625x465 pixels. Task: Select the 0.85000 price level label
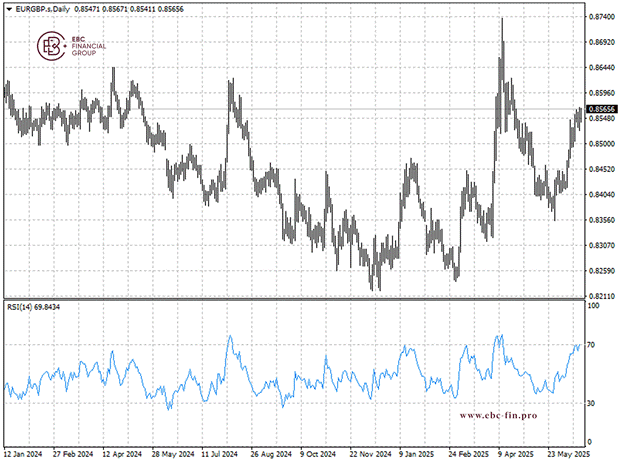coord(602,143)
